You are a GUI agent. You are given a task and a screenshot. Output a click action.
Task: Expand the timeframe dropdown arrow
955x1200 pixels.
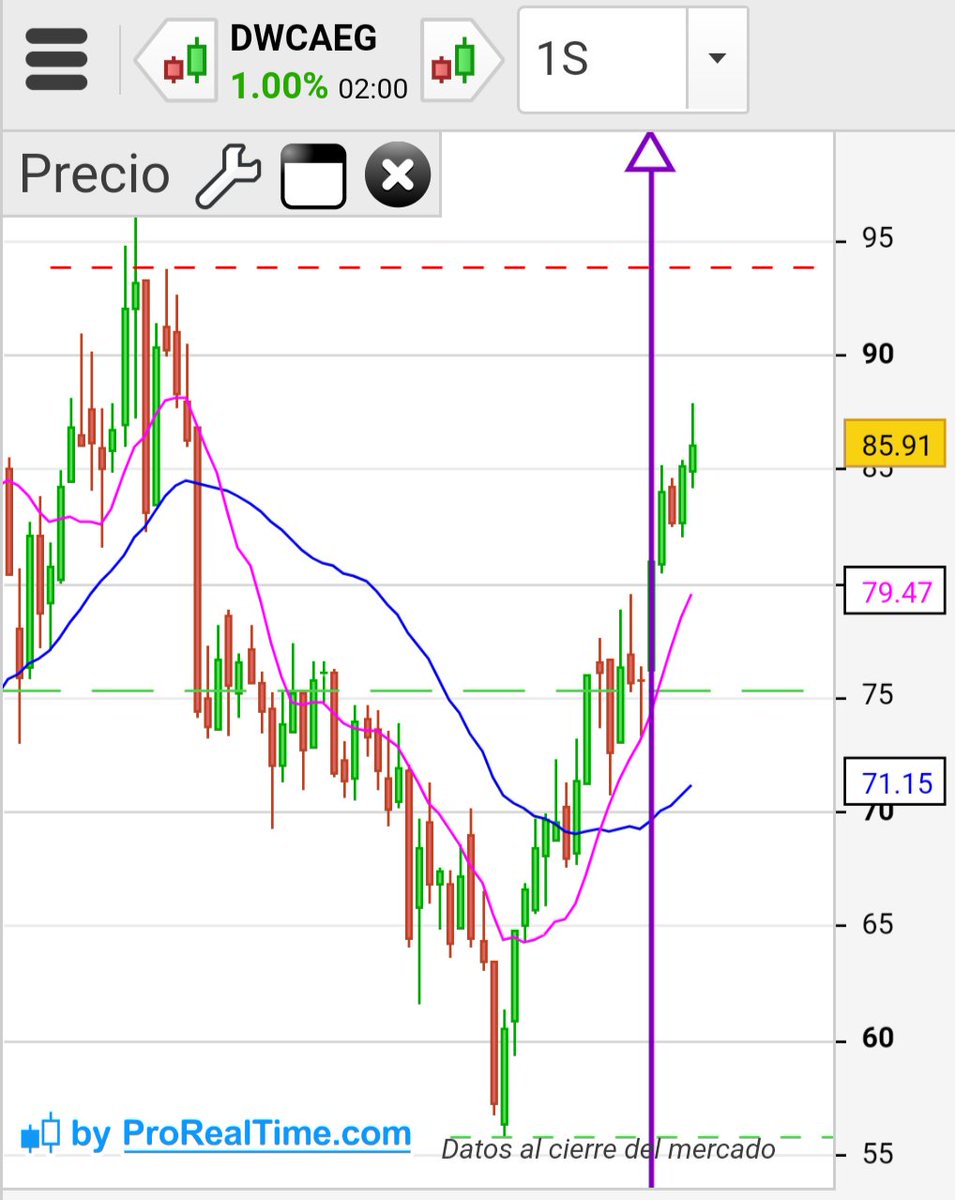(717, 59)
